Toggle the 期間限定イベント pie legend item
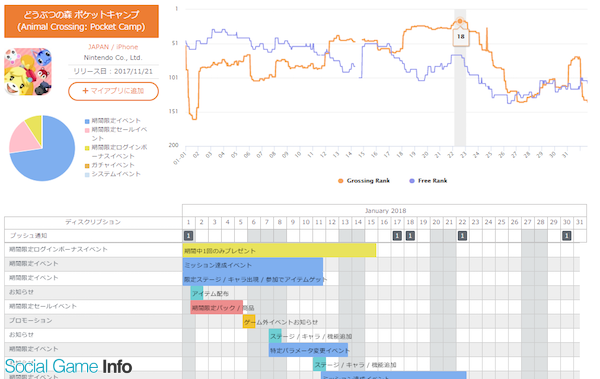The image size is (600, 379). click(x=112, y=121)
